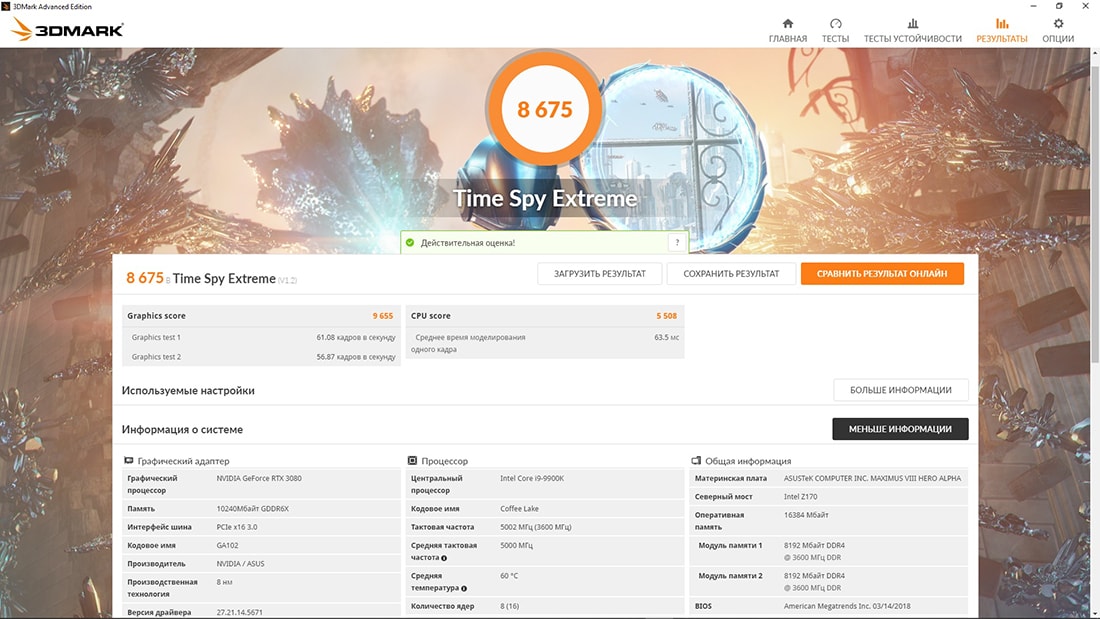The width and height of the screenshot is (1100, 619).
Task: Click the Загрузить результат button
Action: tap(600, 274)
